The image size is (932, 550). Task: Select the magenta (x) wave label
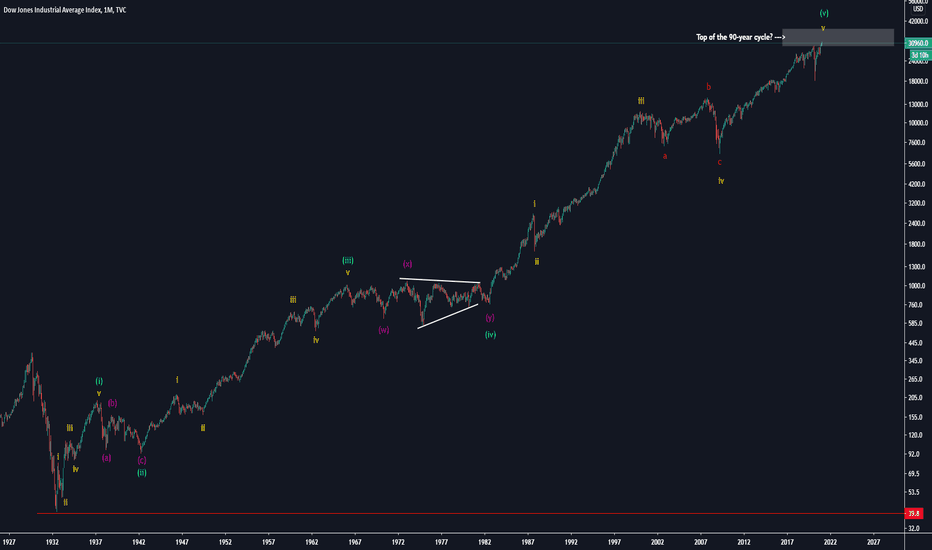pyautogui.click(x=407, y=264)
